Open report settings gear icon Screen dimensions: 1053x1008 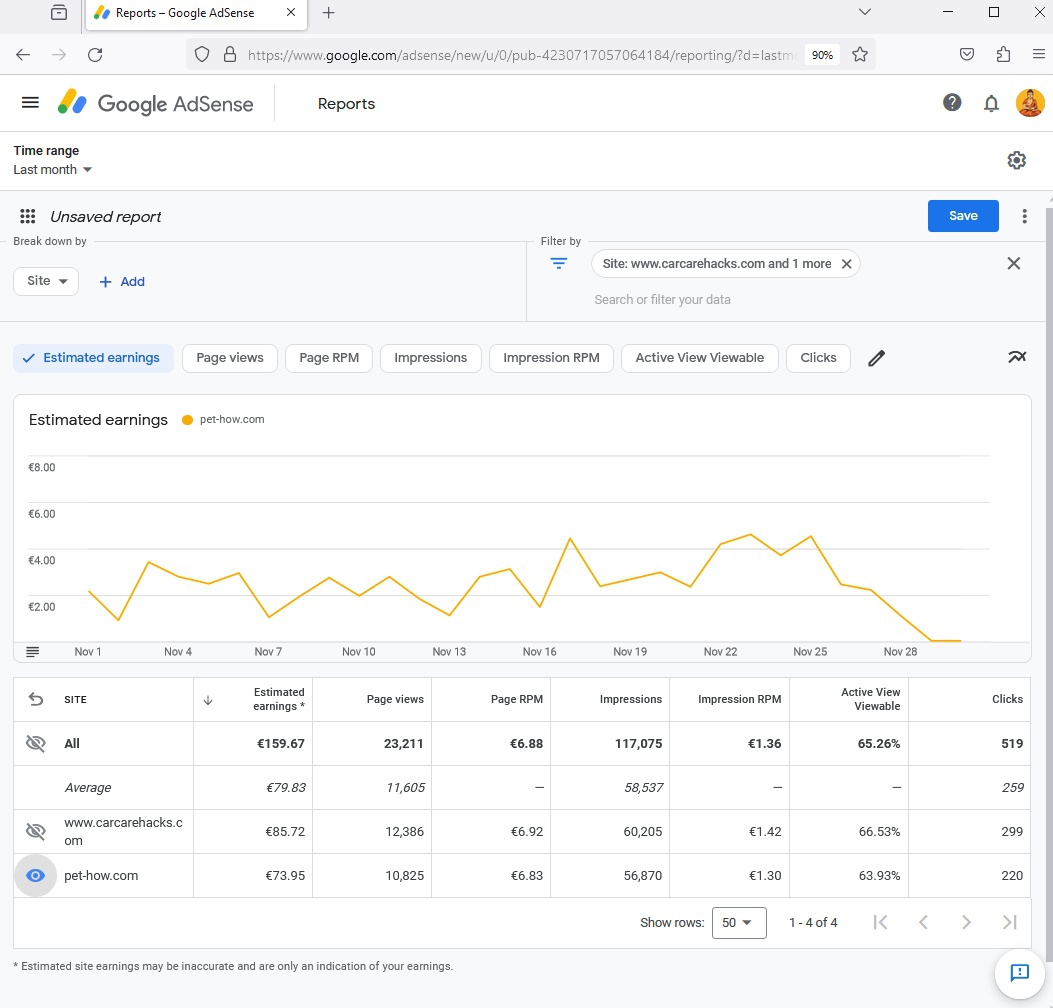pos(1016,160)
